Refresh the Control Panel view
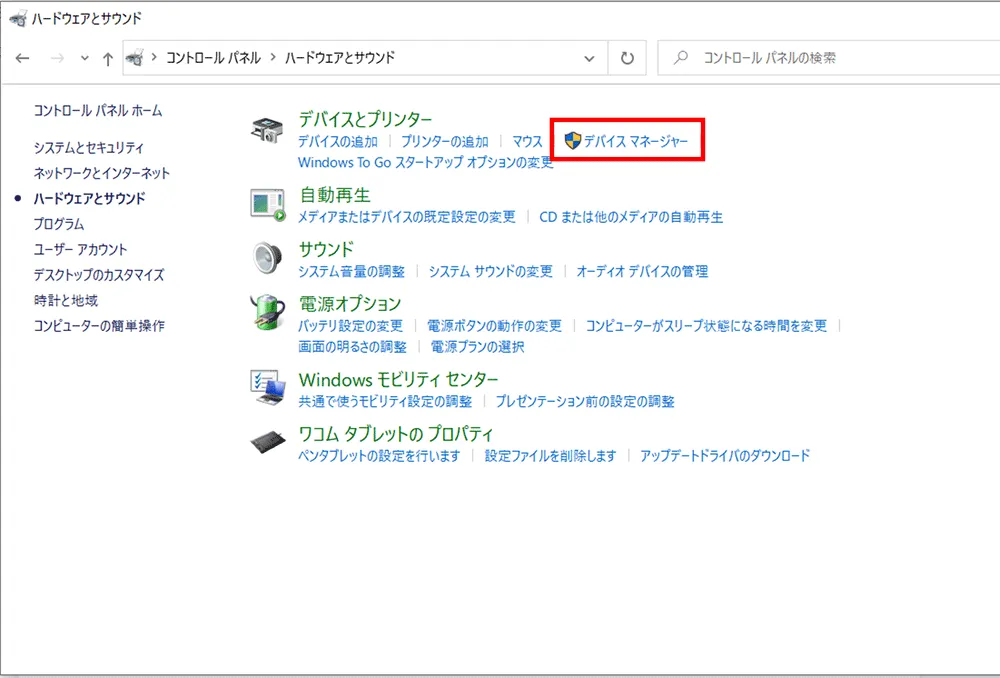Image resolution: width=1000 pixels, height=678 pixels. point(628,58)
